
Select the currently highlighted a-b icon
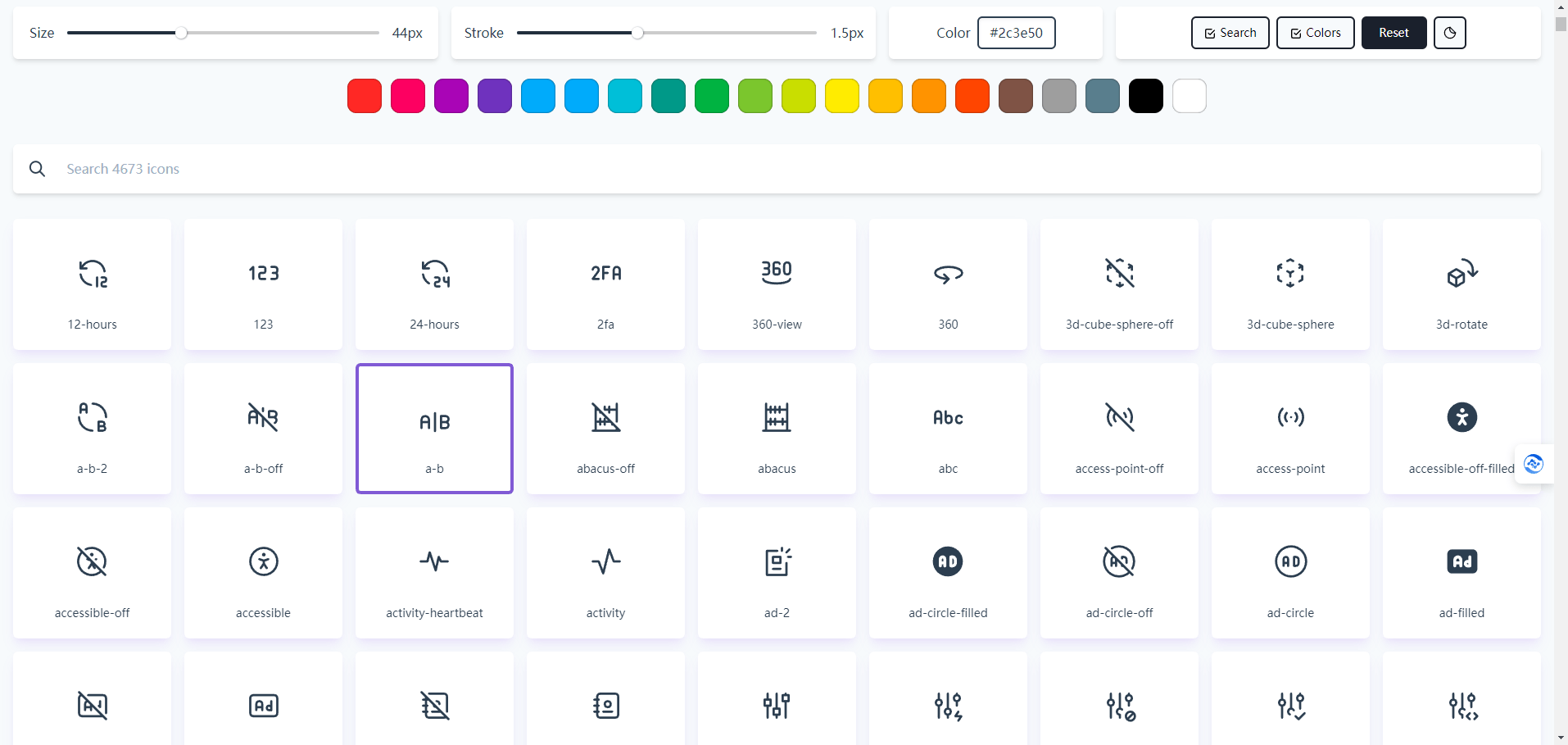tap(434, 429)
